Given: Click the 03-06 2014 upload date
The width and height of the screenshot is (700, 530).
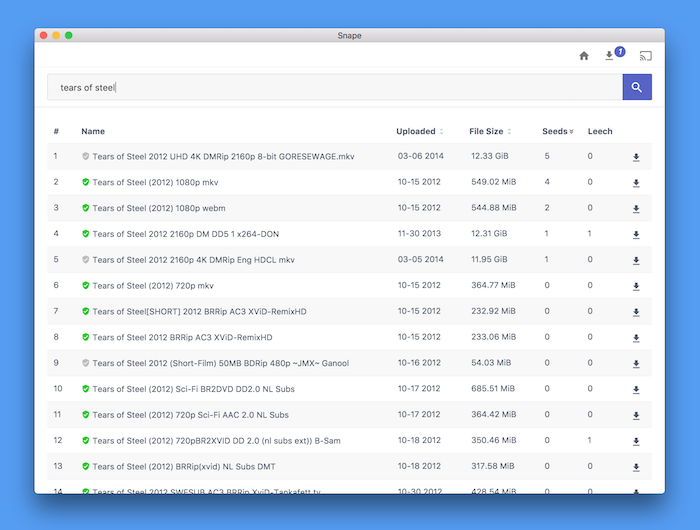Looking at the screenshot, I should coord(421,156).
